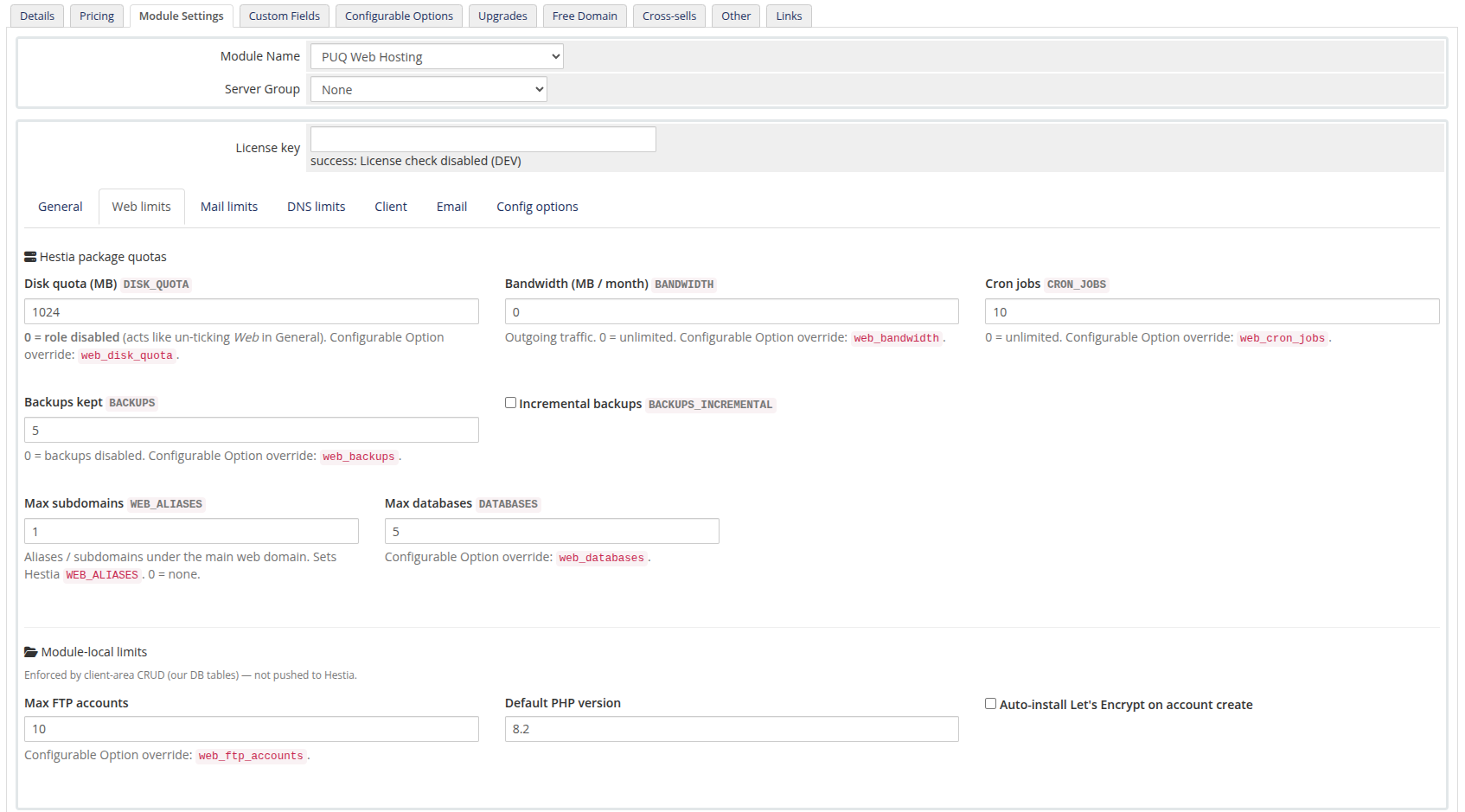Focus the Cron jobs input field
The width and height of the screenshot is (1465, 812).
[1212, 311]
